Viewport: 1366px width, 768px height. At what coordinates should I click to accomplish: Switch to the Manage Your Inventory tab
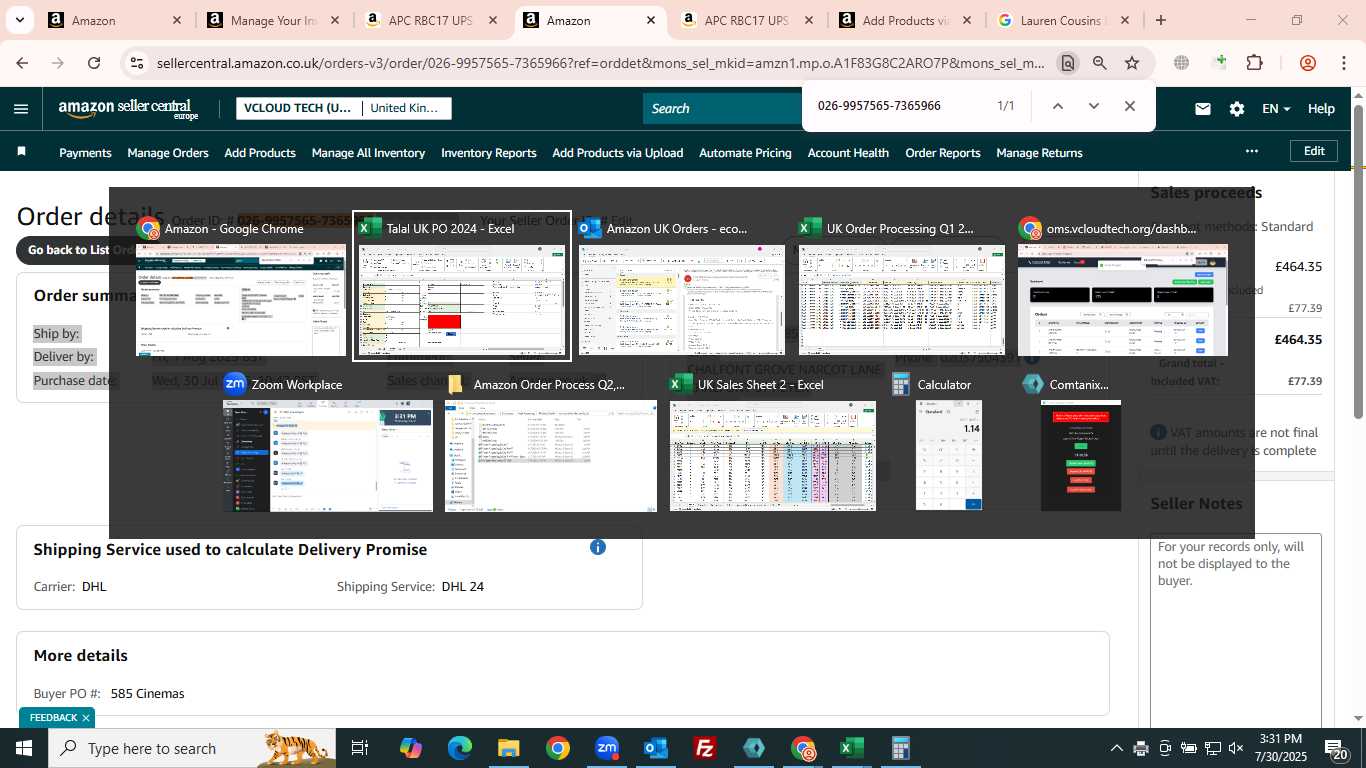pos(272,20)
